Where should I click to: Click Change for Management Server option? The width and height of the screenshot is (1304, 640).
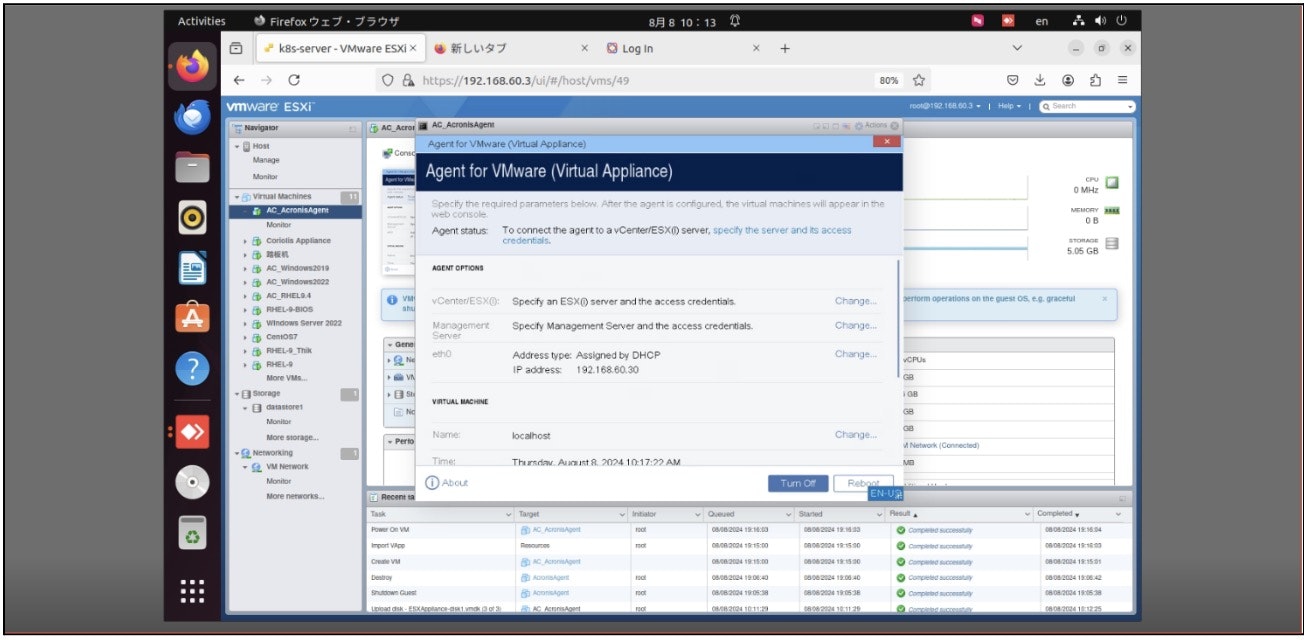(x=856, y=326)
